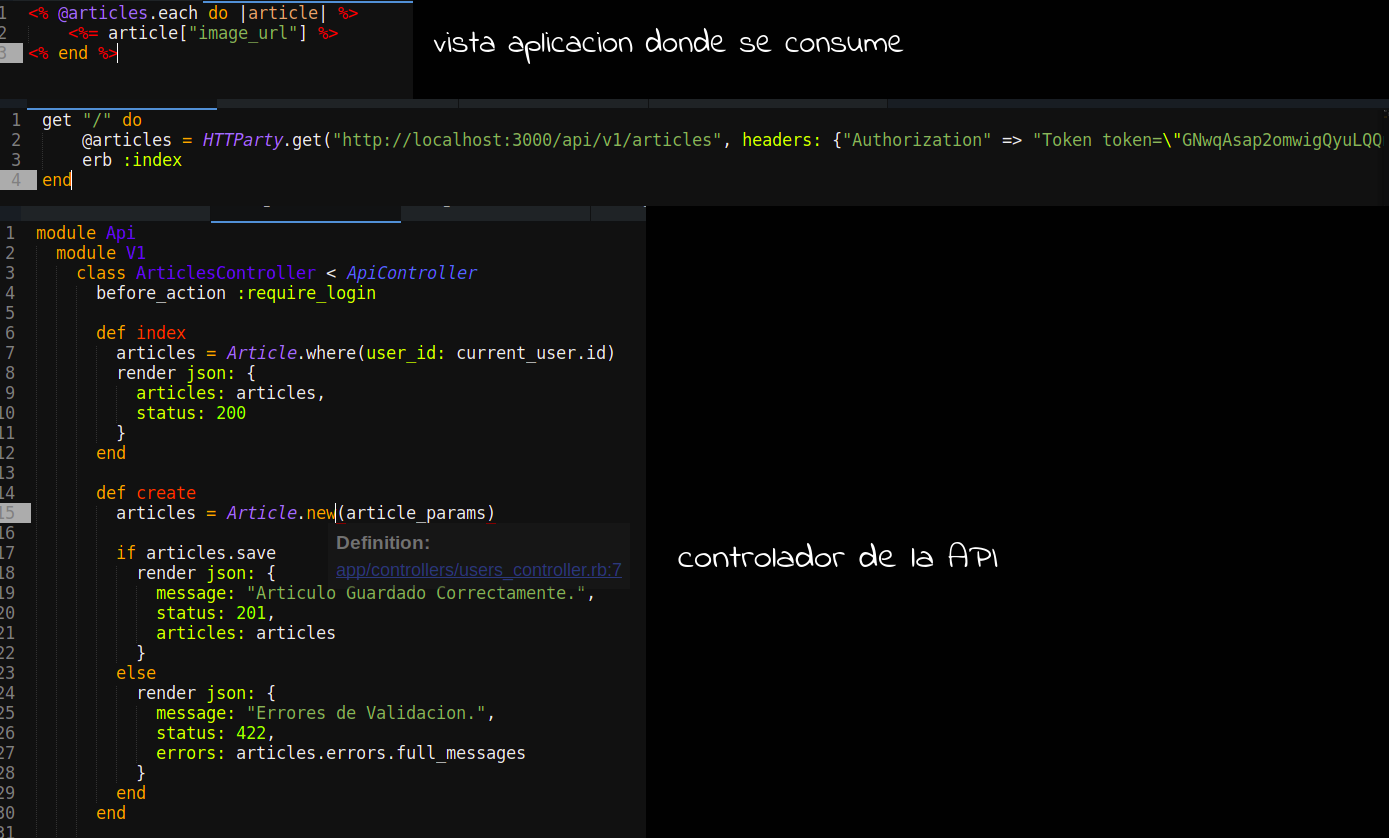Click the article["image_url"] expression
Screen dimensions: 1389x838
coord(208,33)
